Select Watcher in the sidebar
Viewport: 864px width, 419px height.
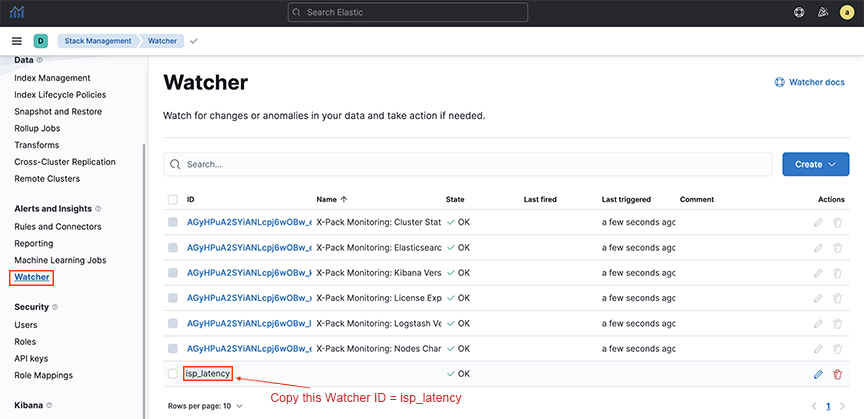tap(32, 277)
